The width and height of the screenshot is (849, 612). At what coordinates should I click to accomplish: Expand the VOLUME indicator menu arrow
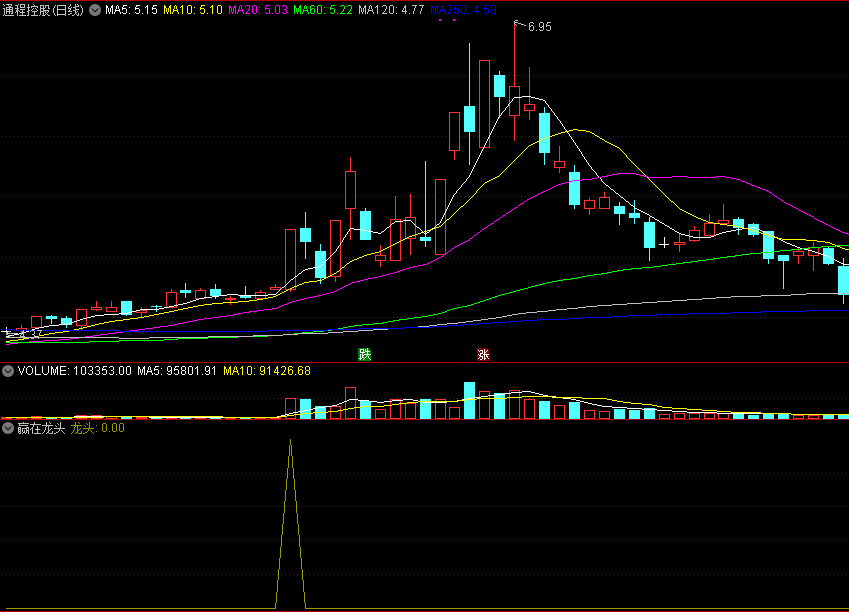point(8,371)
